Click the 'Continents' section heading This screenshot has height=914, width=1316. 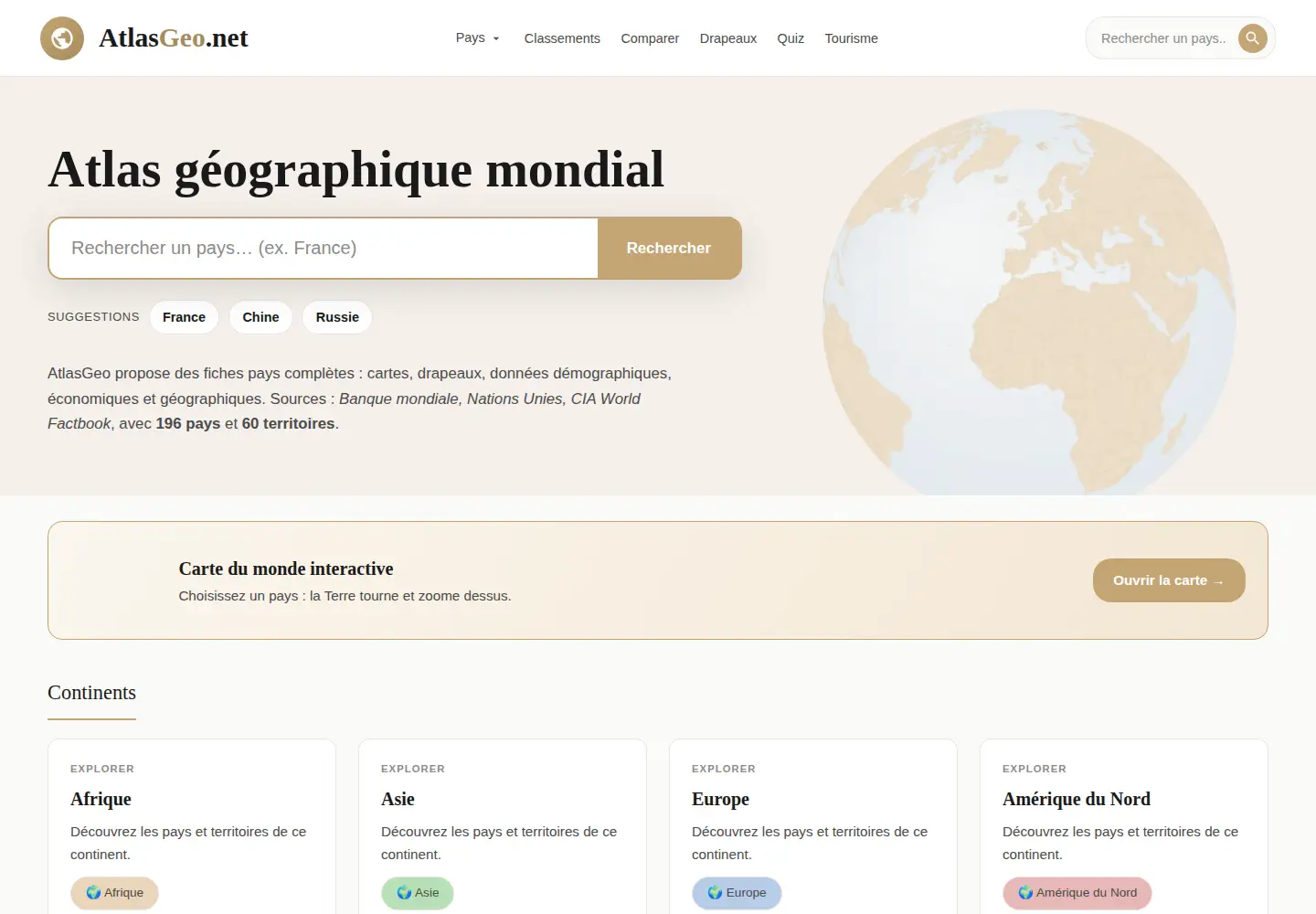[91, 693]
